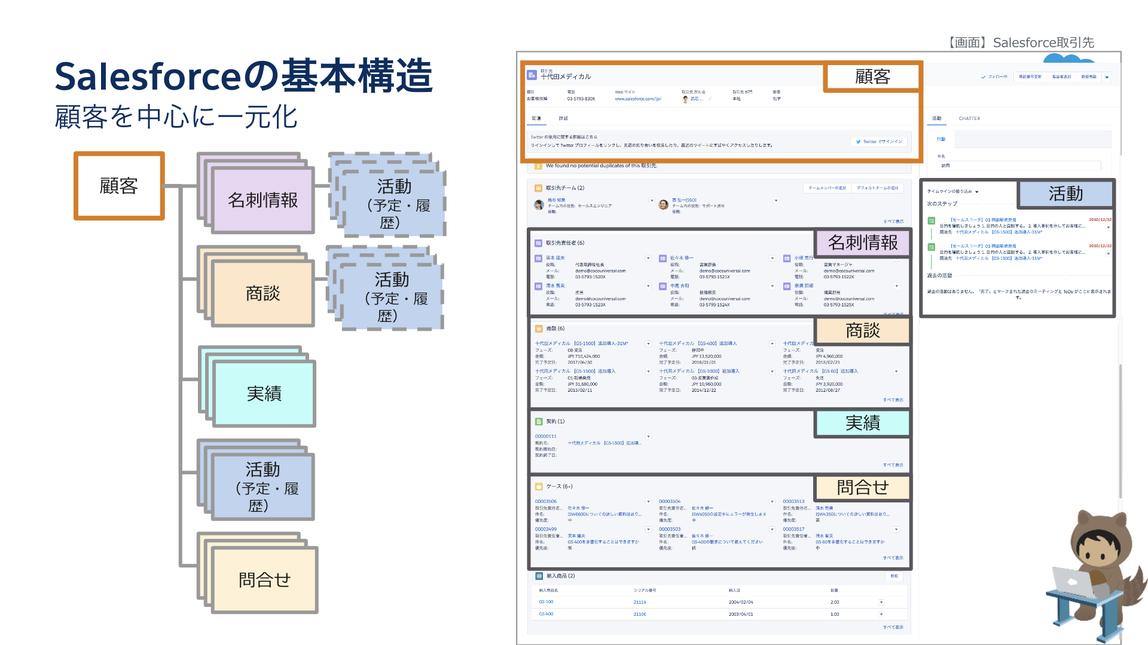Open case number 00003499
This screenshot has height=645, width=1148.
pos(545,529)
